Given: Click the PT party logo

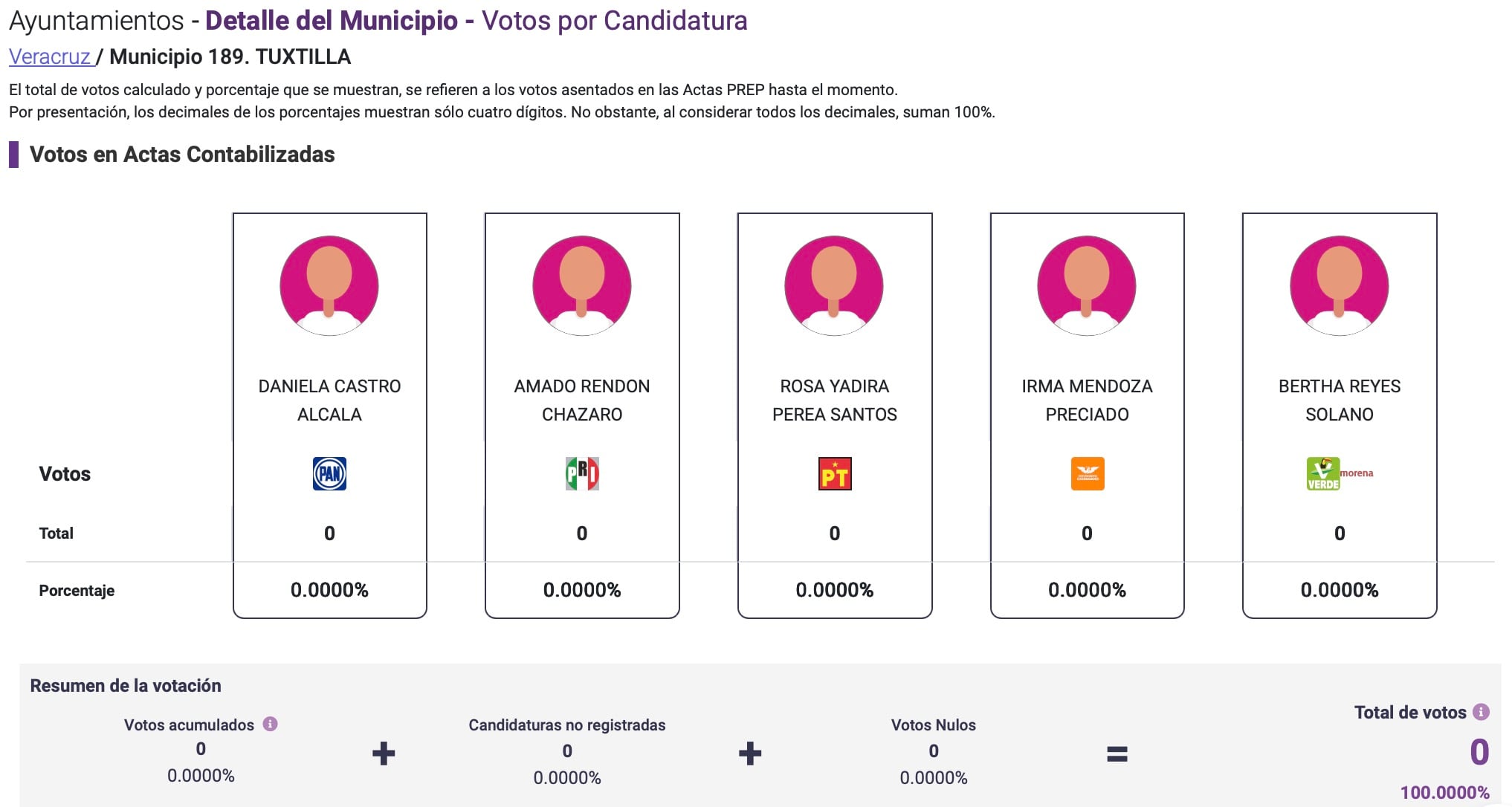Looking at the screenshot, I should 834,473.
